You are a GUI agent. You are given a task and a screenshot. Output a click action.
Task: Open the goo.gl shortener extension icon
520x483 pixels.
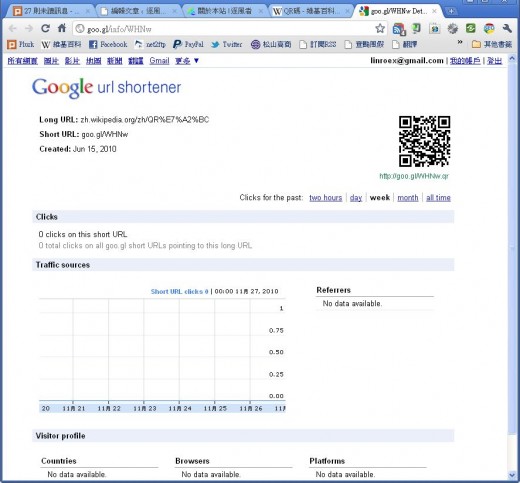489,29
